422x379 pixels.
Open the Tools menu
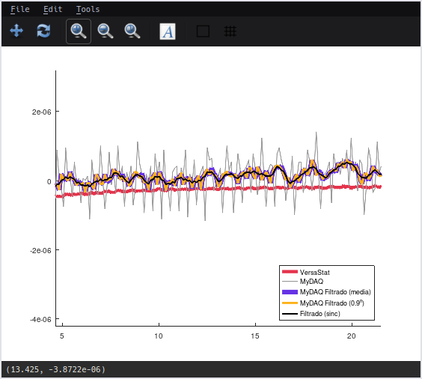[x=88, y=9]
